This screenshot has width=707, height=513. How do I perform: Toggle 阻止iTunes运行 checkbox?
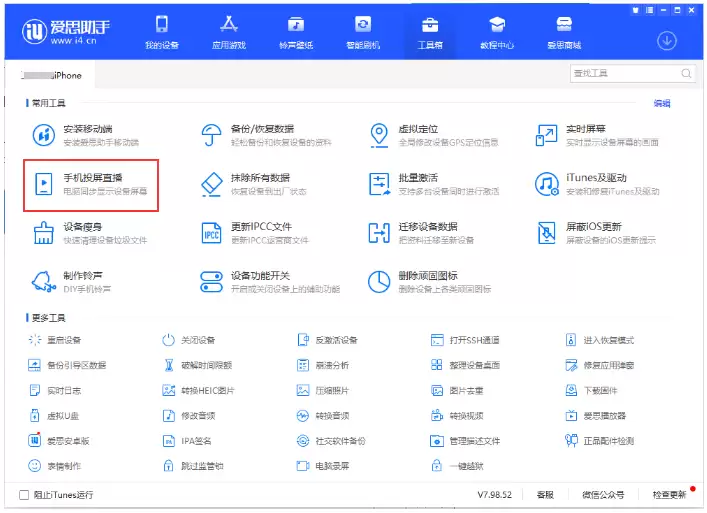(x=24, y=495)
